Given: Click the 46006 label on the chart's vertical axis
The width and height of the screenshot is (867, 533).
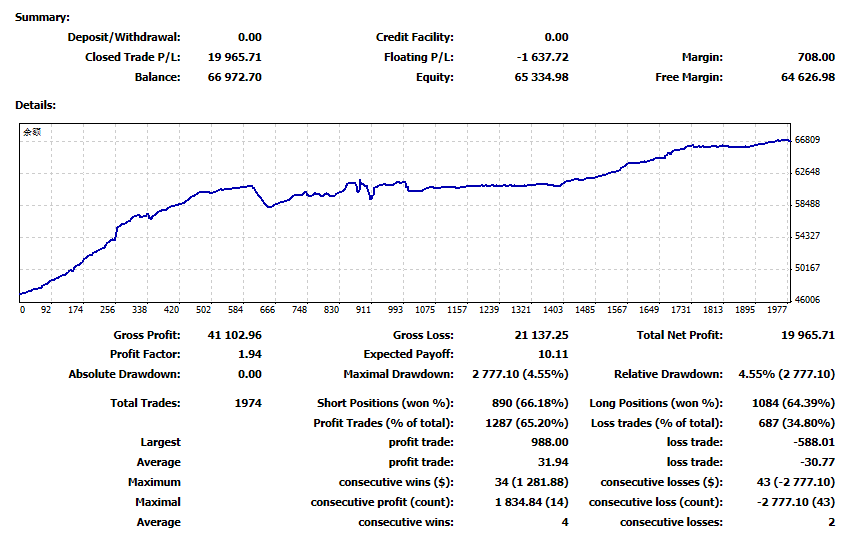Looking at the screenshot, I should [808, 300].
